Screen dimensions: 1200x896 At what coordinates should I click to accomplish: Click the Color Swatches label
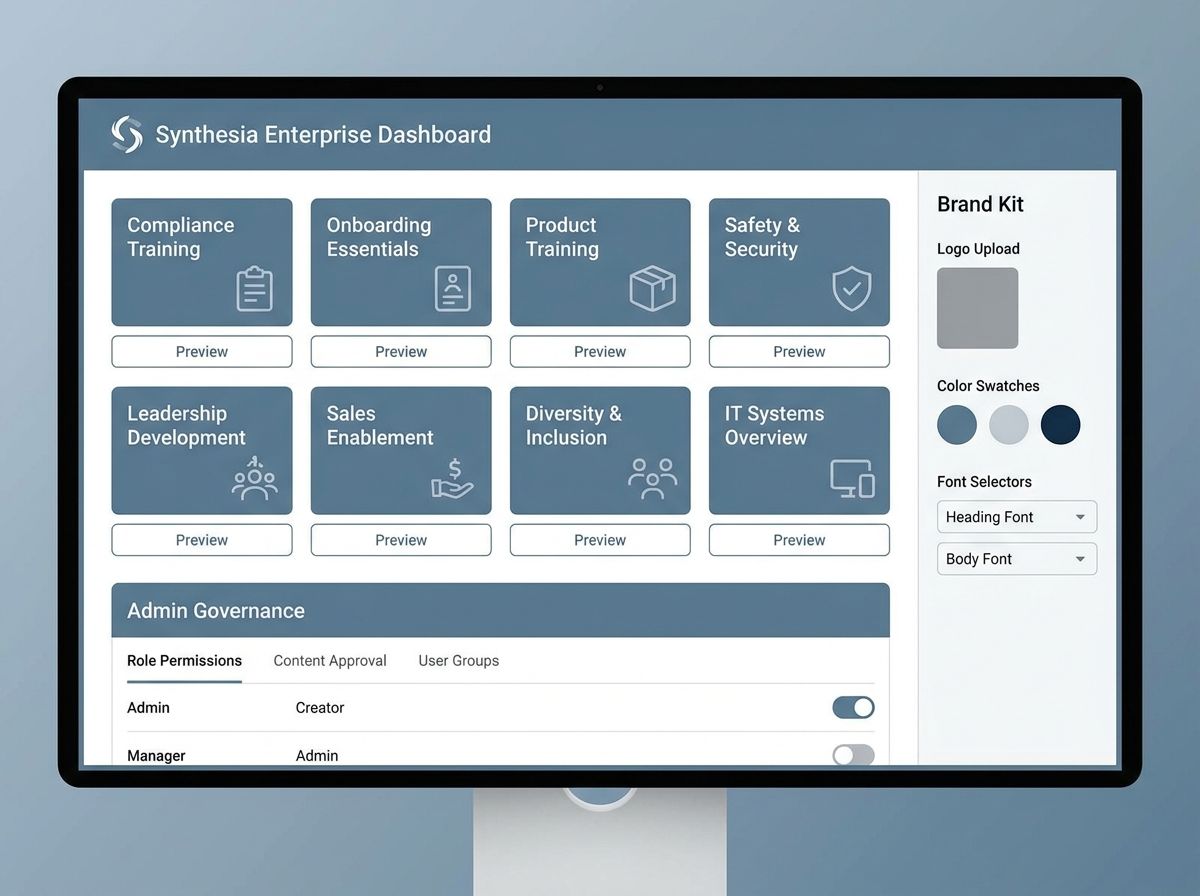[988, 386]
